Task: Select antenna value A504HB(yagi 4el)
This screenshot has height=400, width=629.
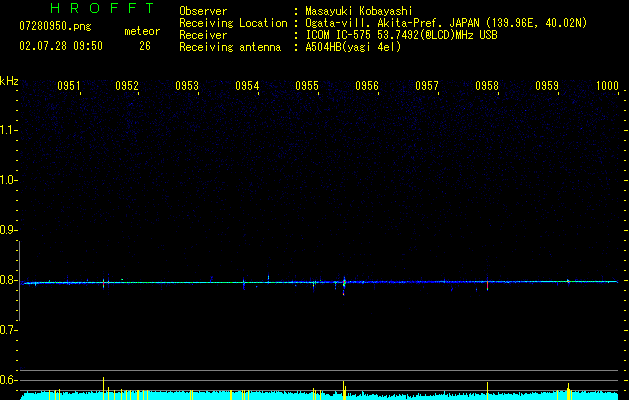Action: 353,47
